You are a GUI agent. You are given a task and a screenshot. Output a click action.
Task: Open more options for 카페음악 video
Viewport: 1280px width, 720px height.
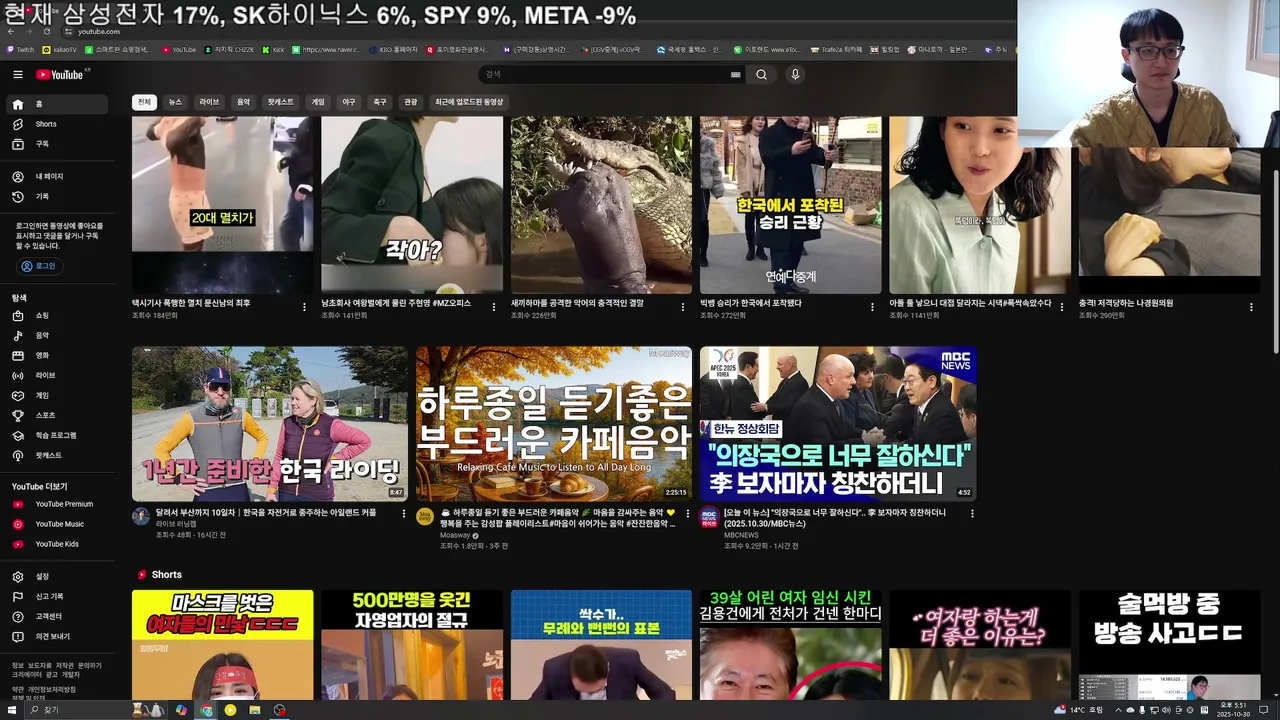687,514
